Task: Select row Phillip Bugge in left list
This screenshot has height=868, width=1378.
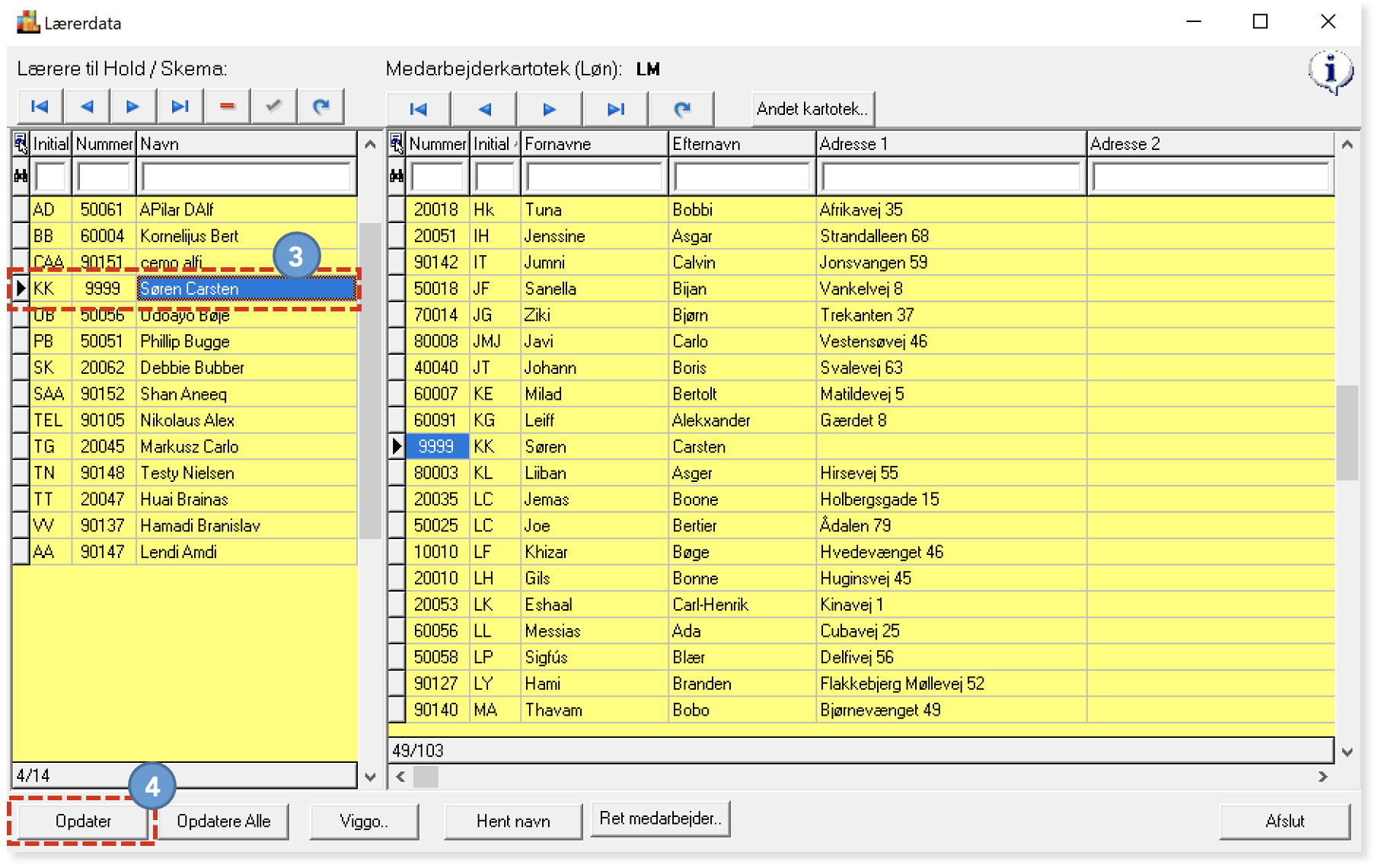Action: (x=184, y=341)
